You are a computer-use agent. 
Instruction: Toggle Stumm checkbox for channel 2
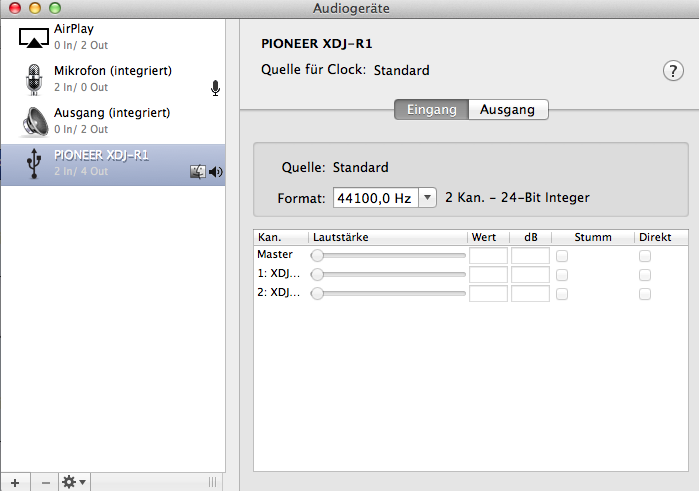coord(562,293)
